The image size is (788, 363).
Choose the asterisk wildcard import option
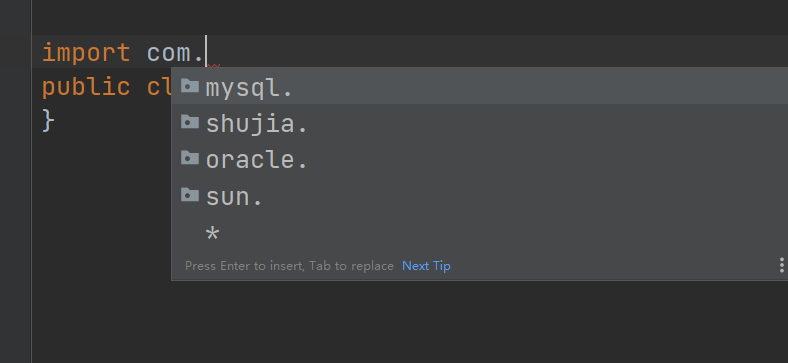pyautogui.click(x=479, y=232)
